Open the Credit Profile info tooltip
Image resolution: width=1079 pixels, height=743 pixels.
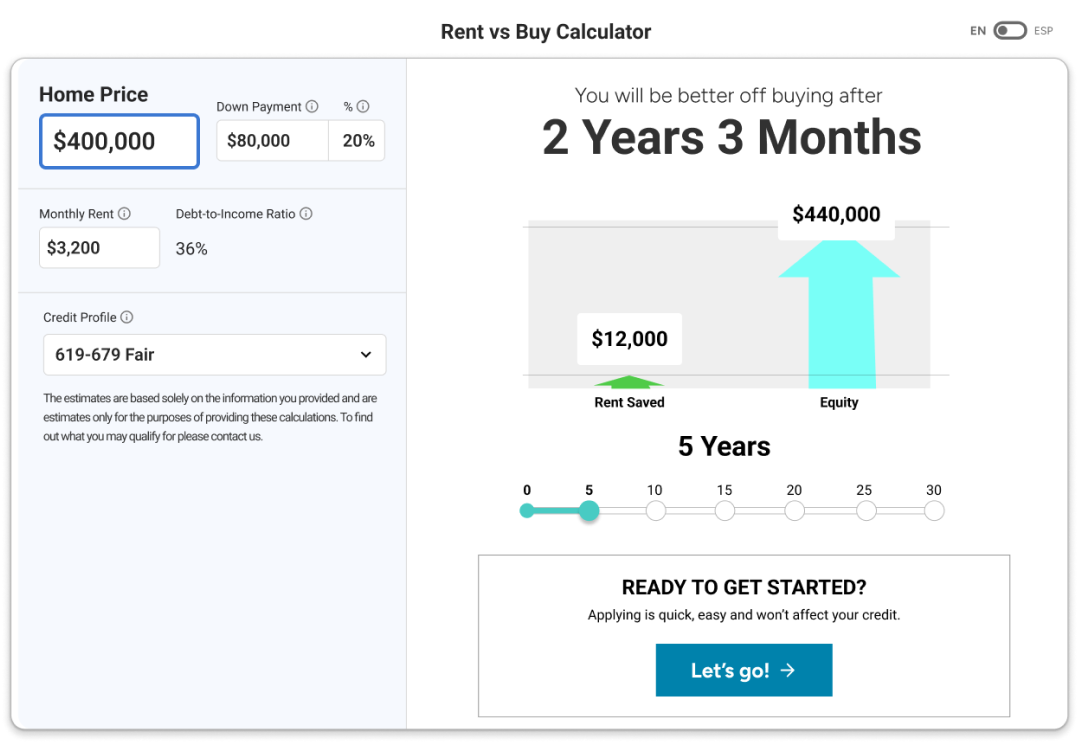click(127, 317)
